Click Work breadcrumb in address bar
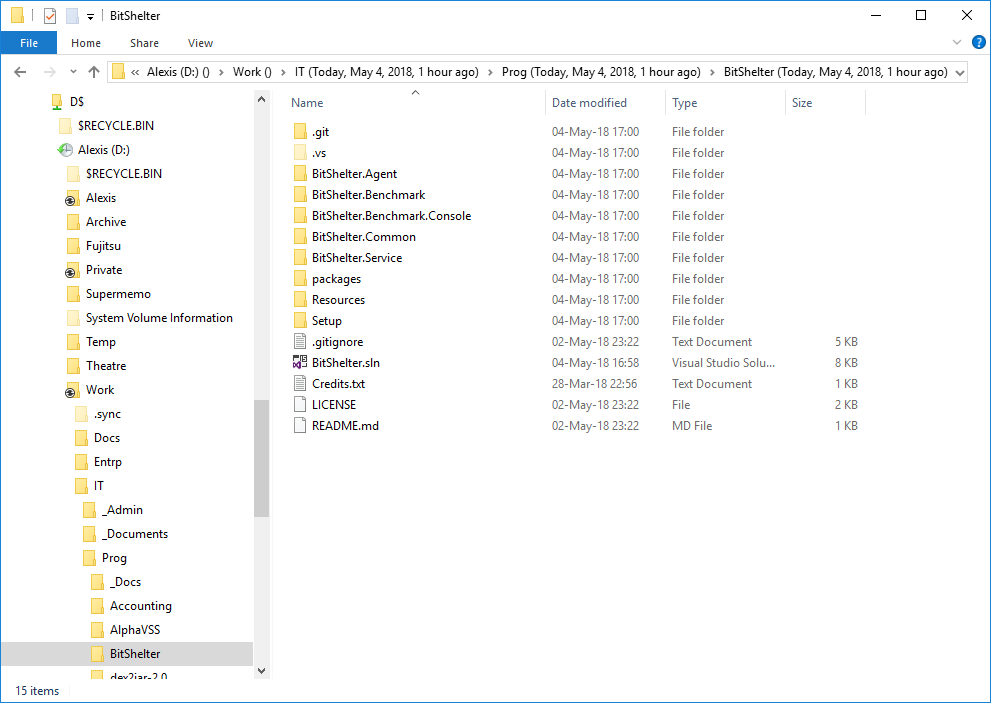The width and height of the screenshot is (991, 703). point(252,72)
